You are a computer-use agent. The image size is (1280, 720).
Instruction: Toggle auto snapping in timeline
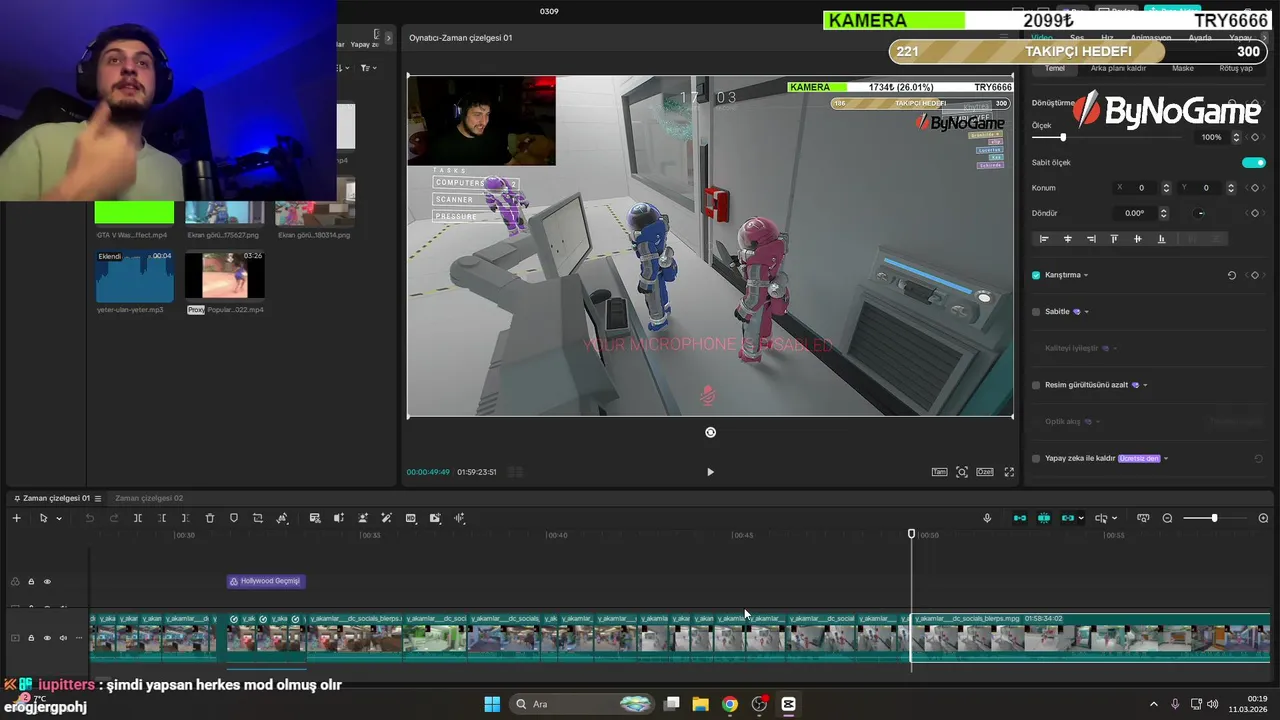pos(1044,518)
